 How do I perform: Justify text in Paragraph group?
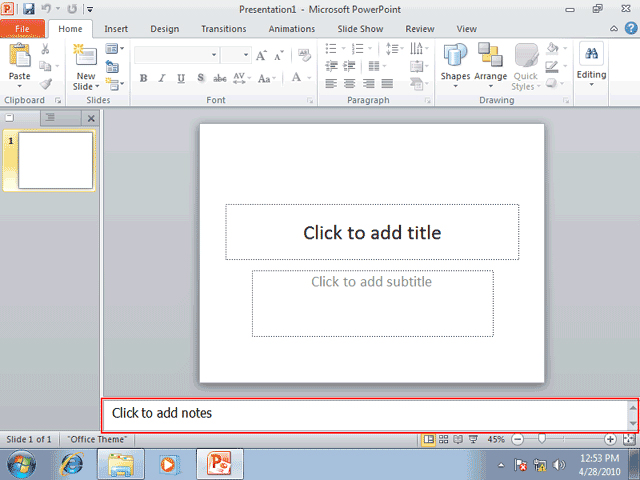click(x=387, y=84)
